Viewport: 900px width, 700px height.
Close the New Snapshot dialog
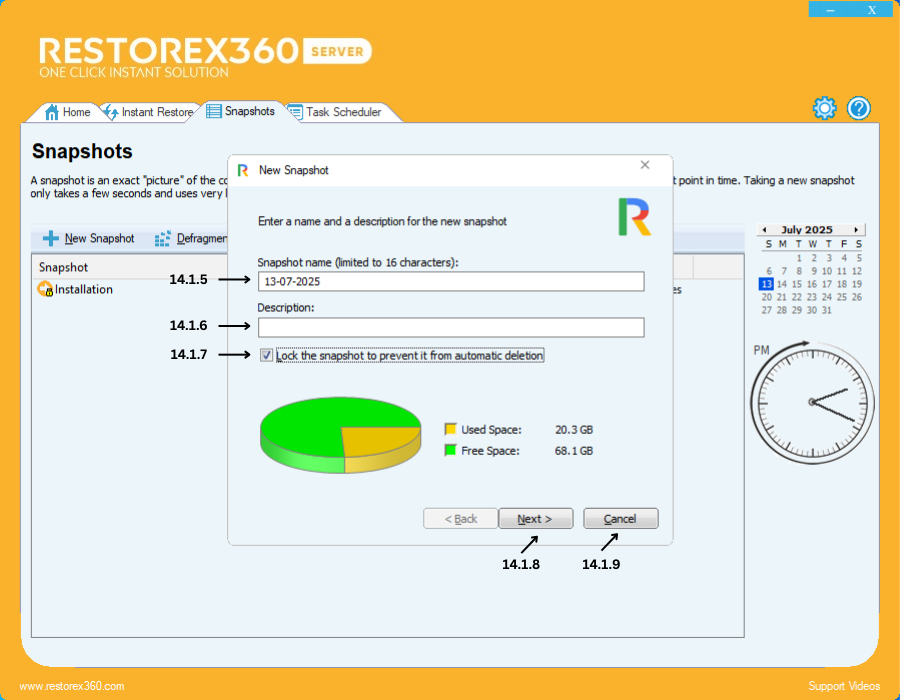click(645, 165)
